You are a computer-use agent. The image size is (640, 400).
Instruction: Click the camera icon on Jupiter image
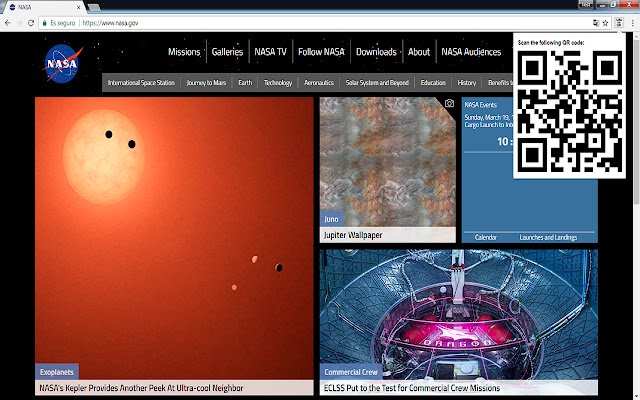pyautogui.click(x=449, y=103)
